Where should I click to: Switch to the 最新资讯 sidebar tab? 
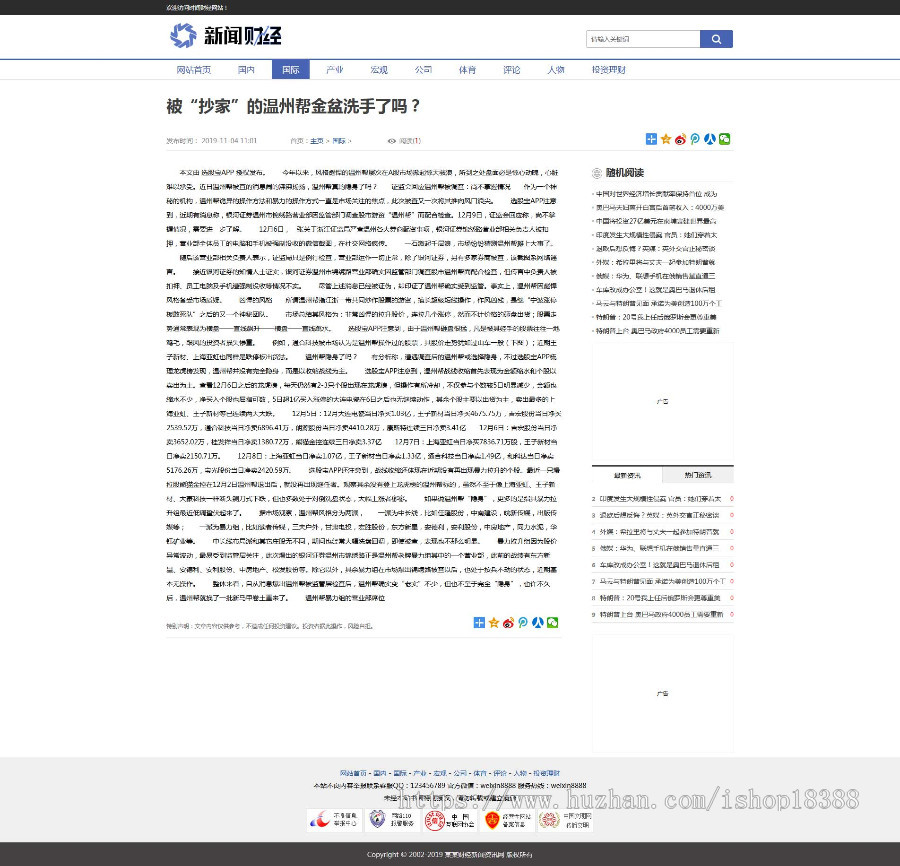click(x=627, y=475)
